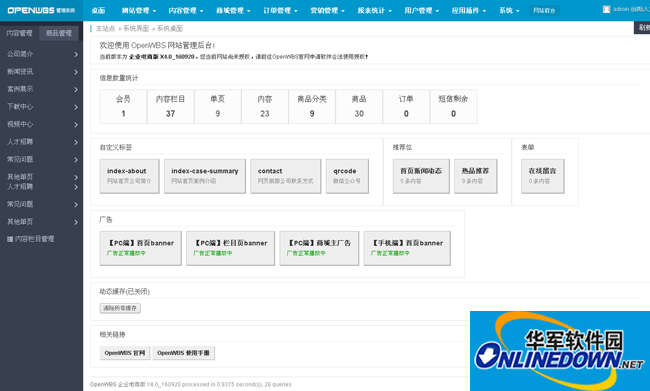Open the 网站管理 dropdown menu
Screen dimensions: 650x391
[139, 10]
